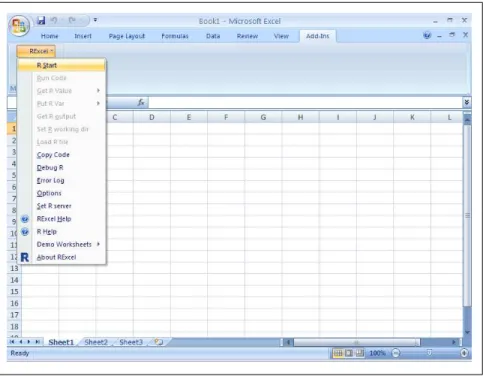Select Debug R menu item
Image resolution: width=483 pixels, height=376 pixels.
(62, 168)
